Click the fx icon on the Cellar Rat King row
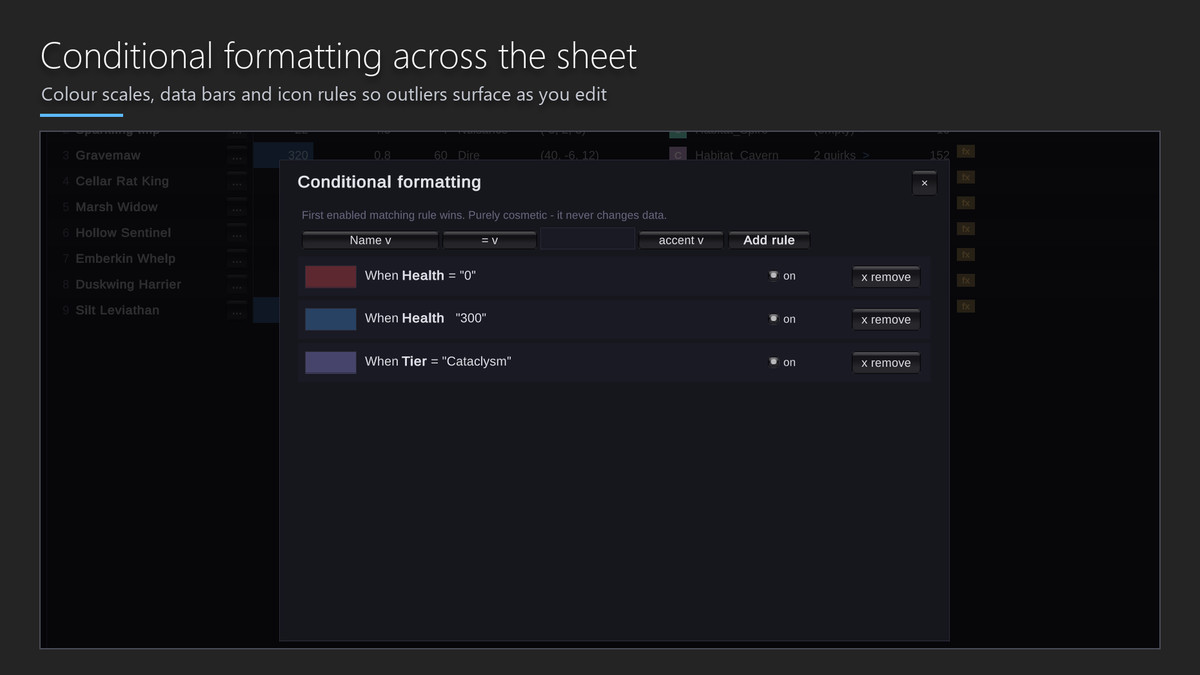 (966, 177)
